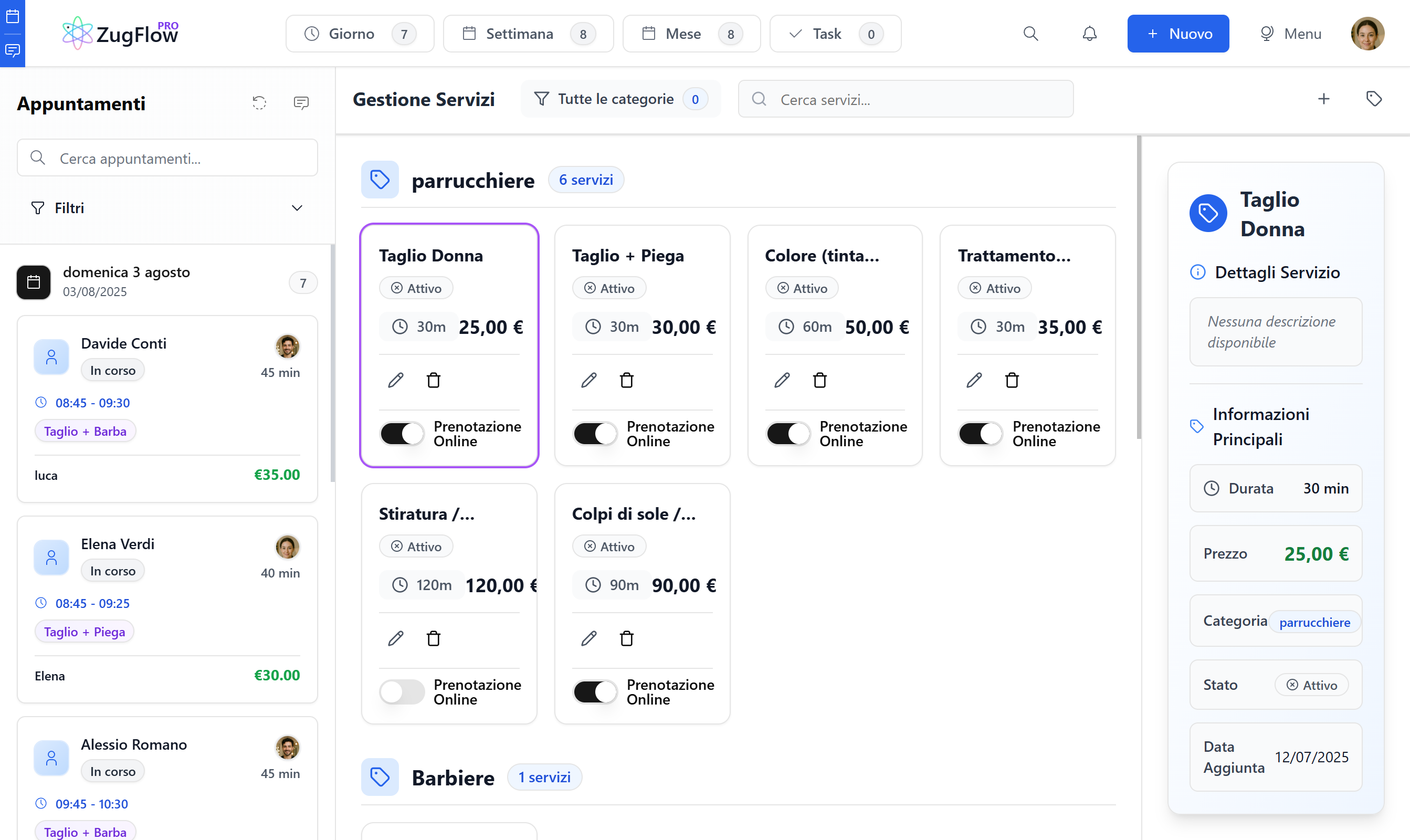The height and width of the screenshot is (840, 1410).
Task: Click the price €30.00 on Elena's card
Action: click(277, 675)
